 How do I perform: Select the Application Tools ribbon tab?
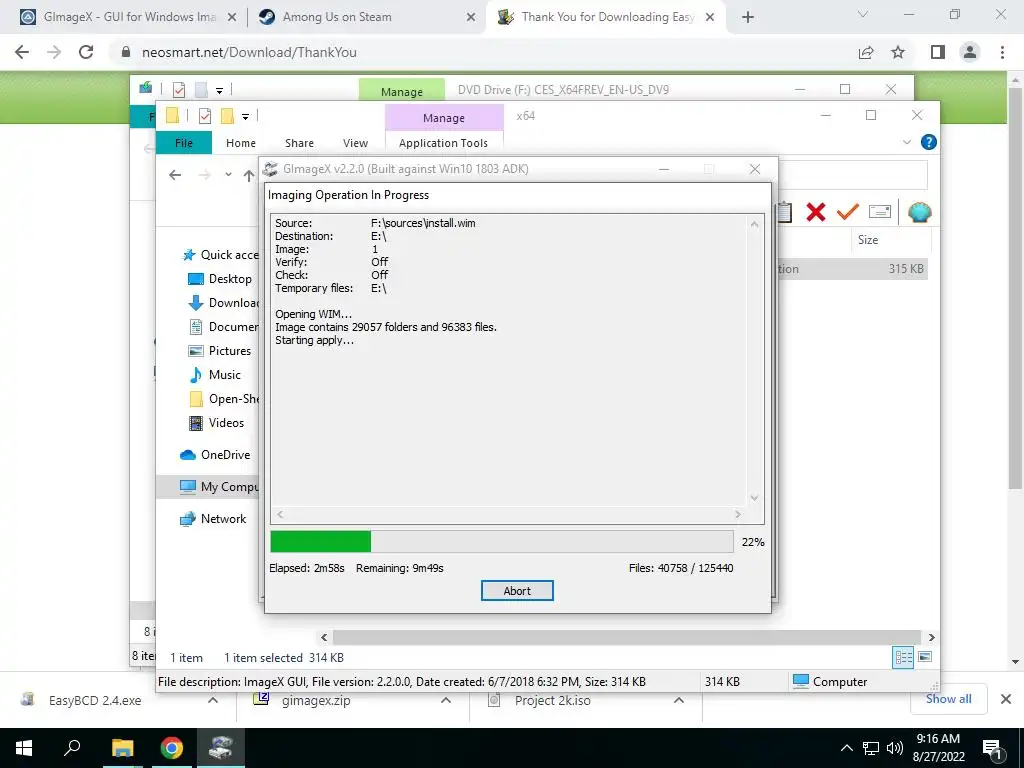pos(443,142)
